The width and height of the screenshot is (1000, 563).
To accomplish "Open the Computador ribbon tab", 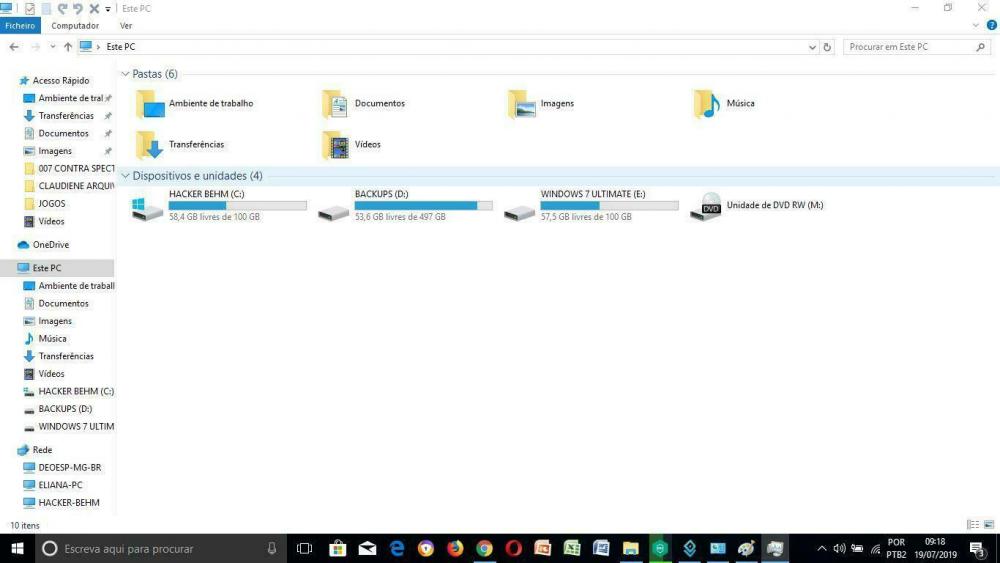I will pos(75,26).
